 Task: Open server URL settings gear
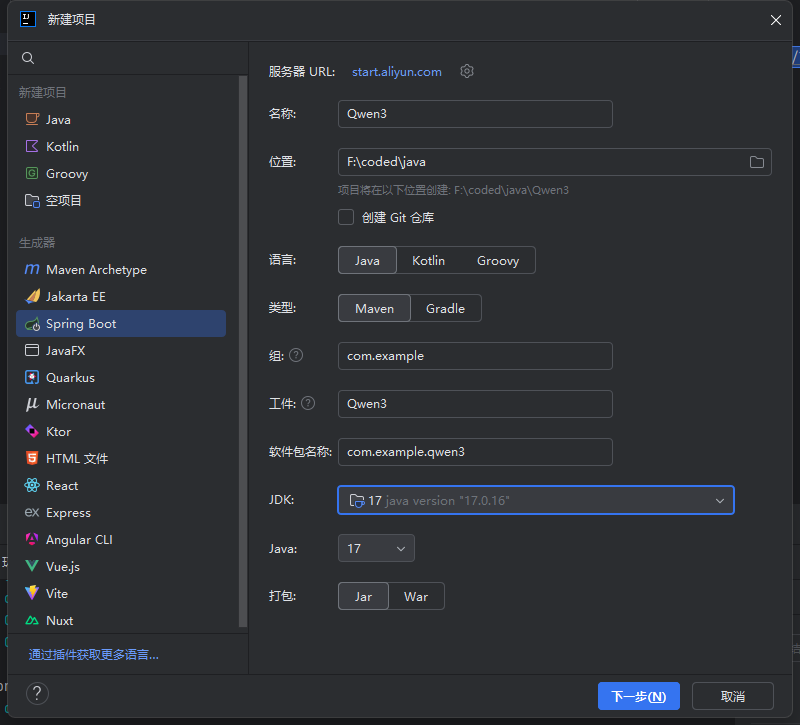[x=467, y=71]
